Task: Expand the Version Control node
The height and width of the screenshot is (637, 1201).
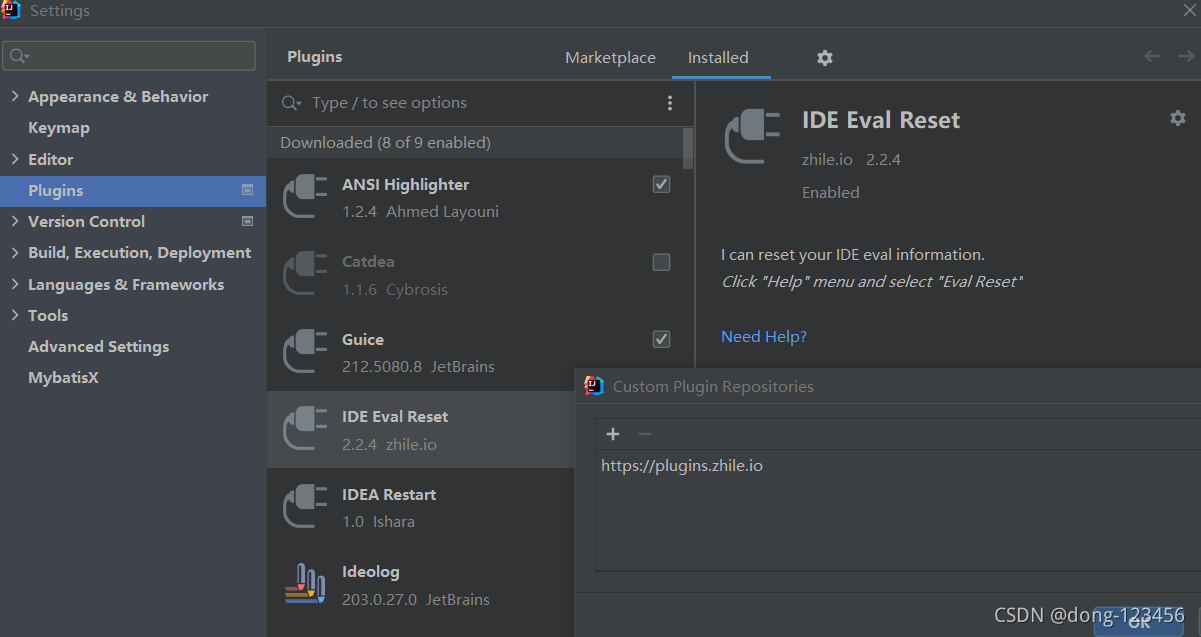Action: [14, 221]
